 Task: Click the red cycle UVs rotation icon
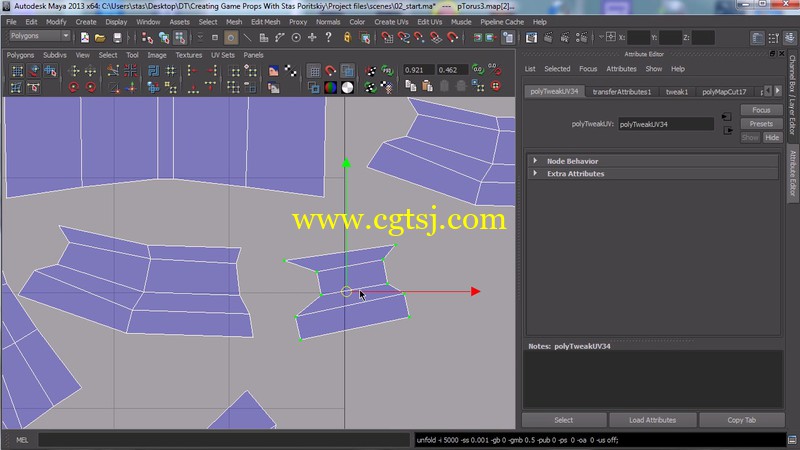pos(495,87)
